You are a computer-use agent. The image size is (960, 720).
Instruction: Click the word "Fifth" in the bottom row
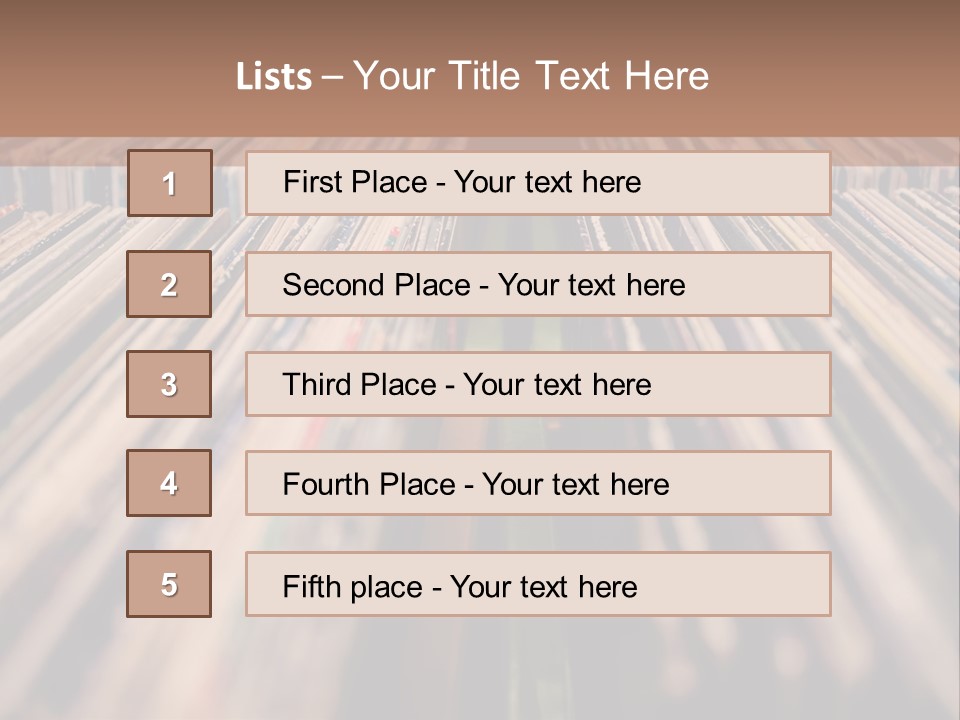tap(311, 586)
